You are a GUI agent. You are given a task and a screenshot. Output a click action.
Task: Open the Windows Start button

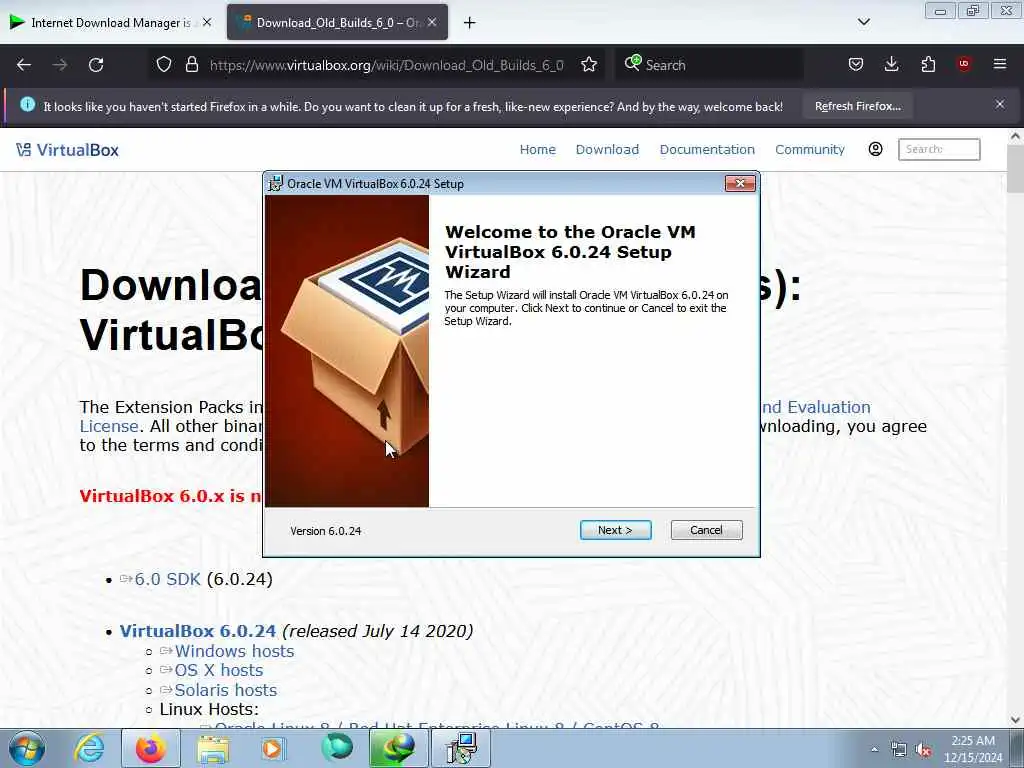[x=26, y=748]
